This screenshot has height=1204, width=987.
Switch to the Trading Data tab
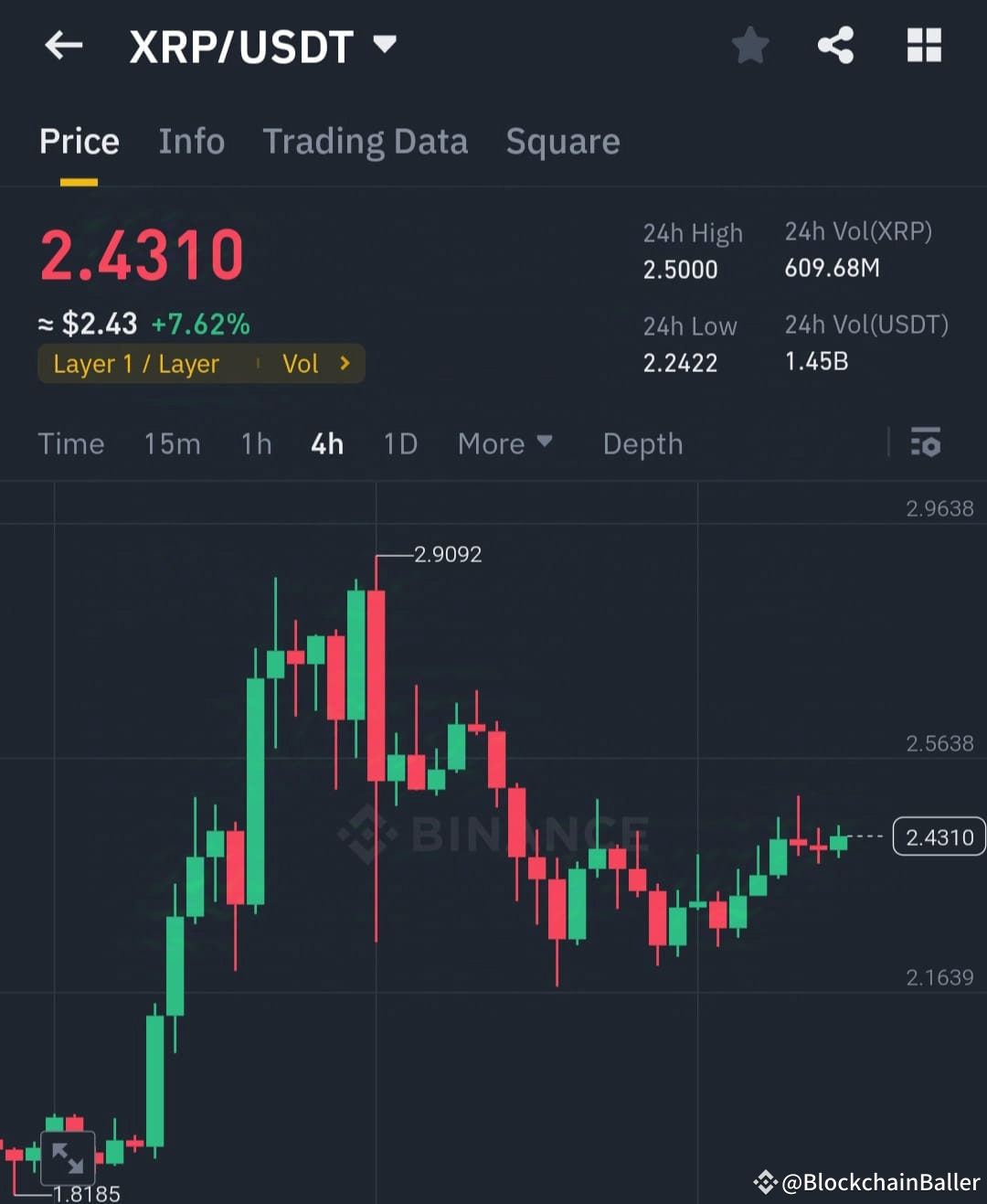click(366, 142)
